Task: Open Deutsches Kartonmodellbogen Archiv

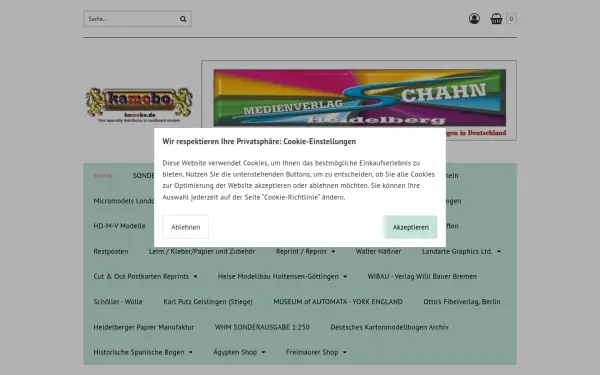Action: tap(389, 327)
